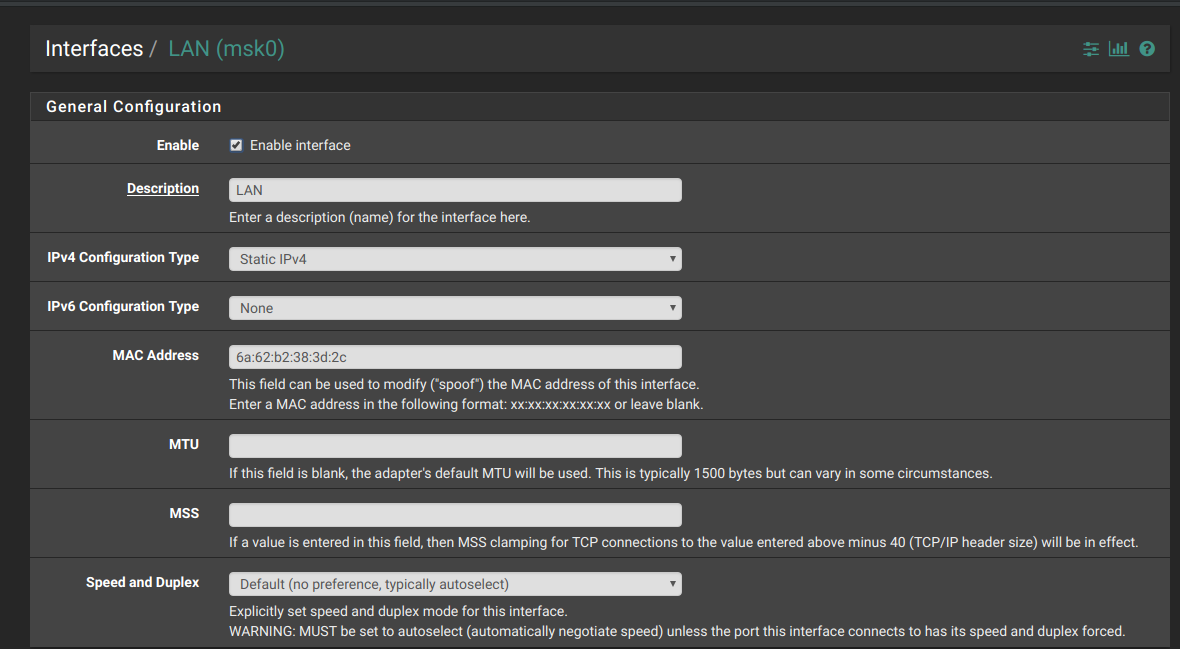
Task: Click the IPv4 Configuration Type label
Action: [x=123, y=257]
